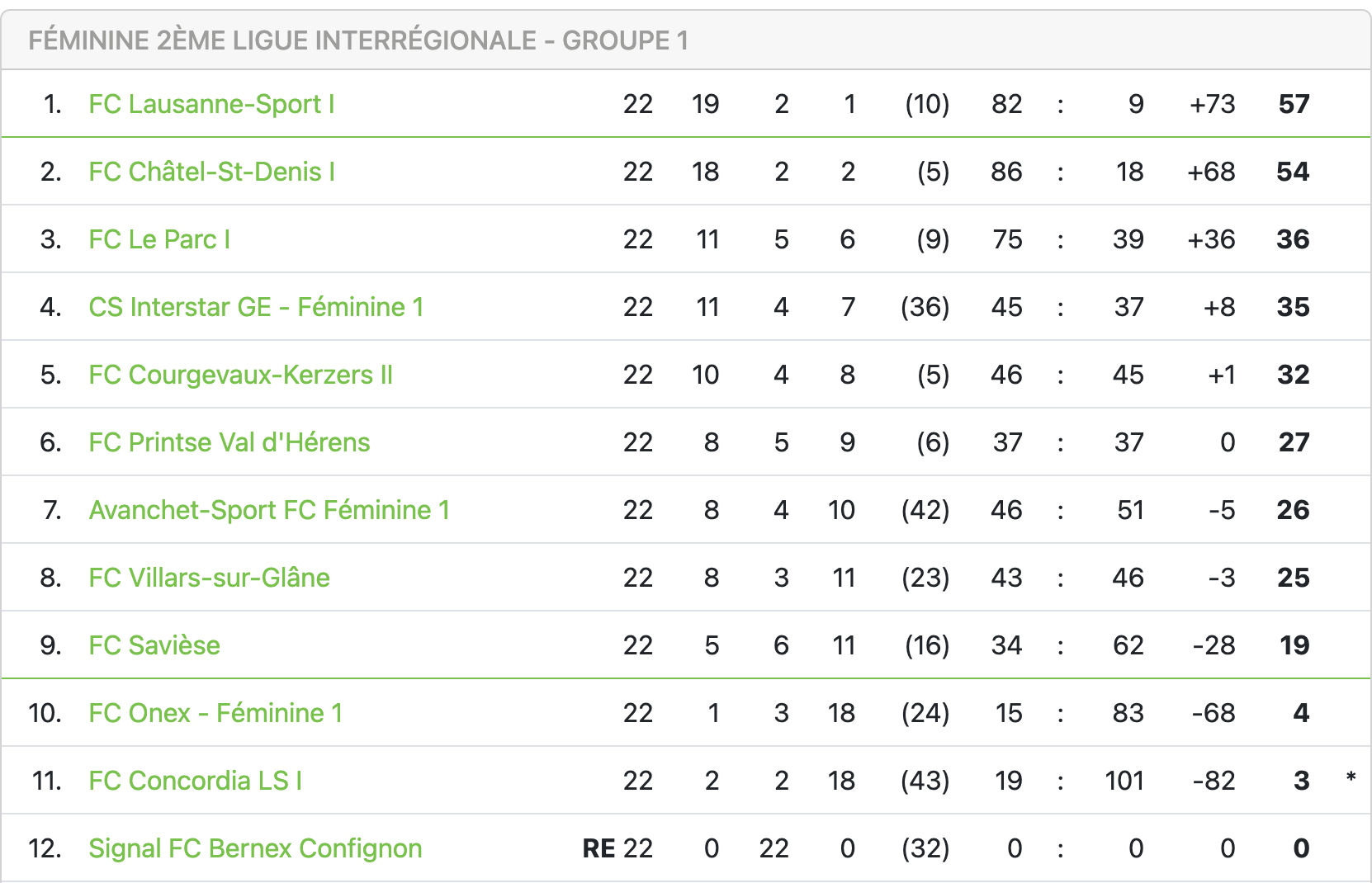1372x883 pixels.
Task: Click the FC Villars-sur-Glâne team link
Action: coord(209,578)
